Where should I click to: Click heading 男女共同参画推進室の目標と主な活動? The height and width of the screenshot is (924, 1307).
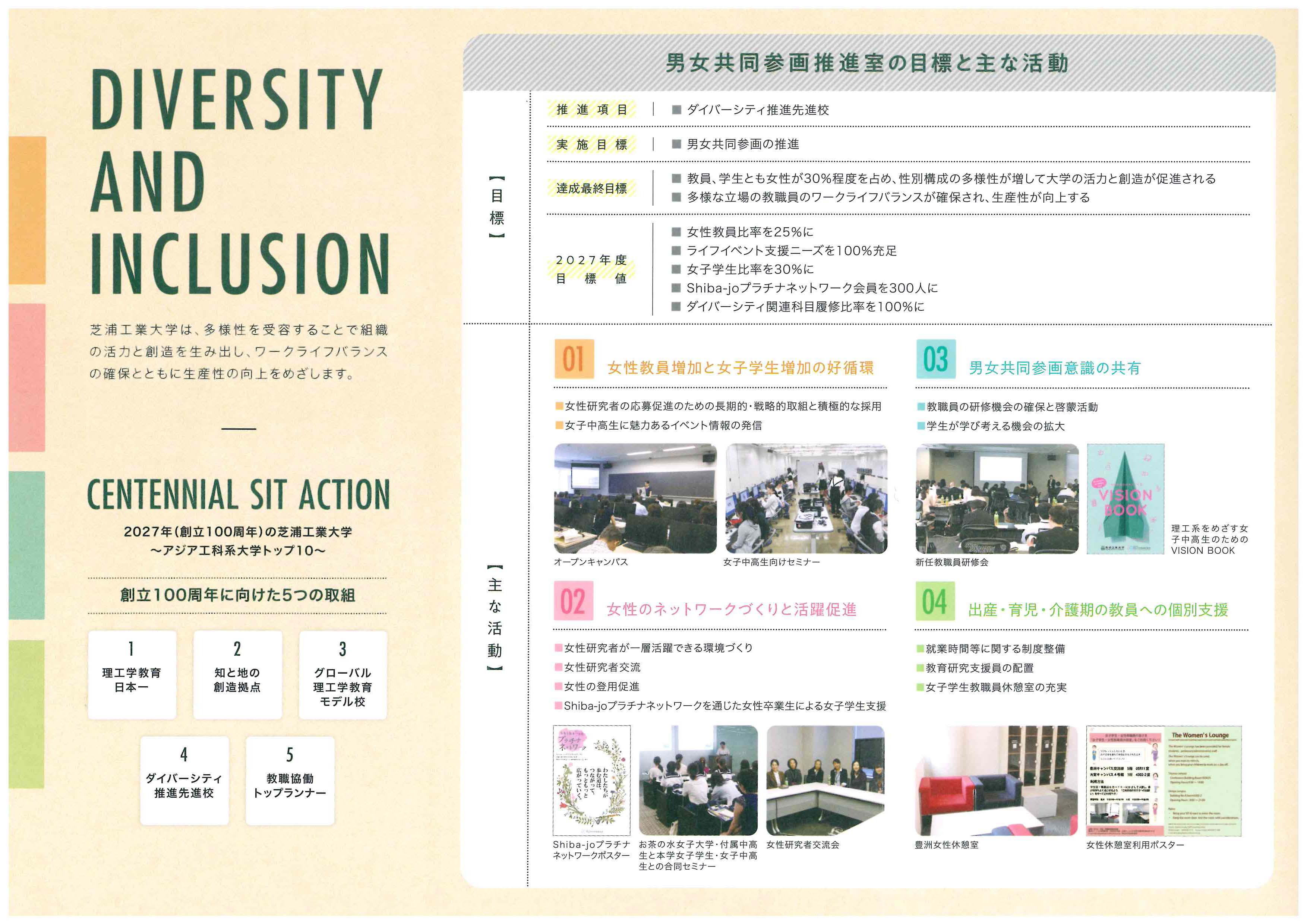[x=867, y=63]
